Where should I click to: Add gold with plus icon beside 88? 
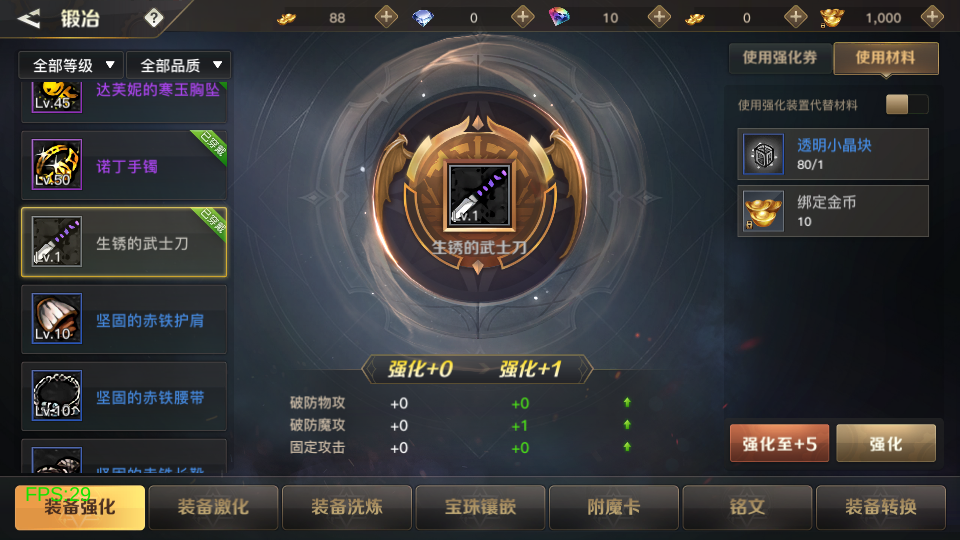386,17
